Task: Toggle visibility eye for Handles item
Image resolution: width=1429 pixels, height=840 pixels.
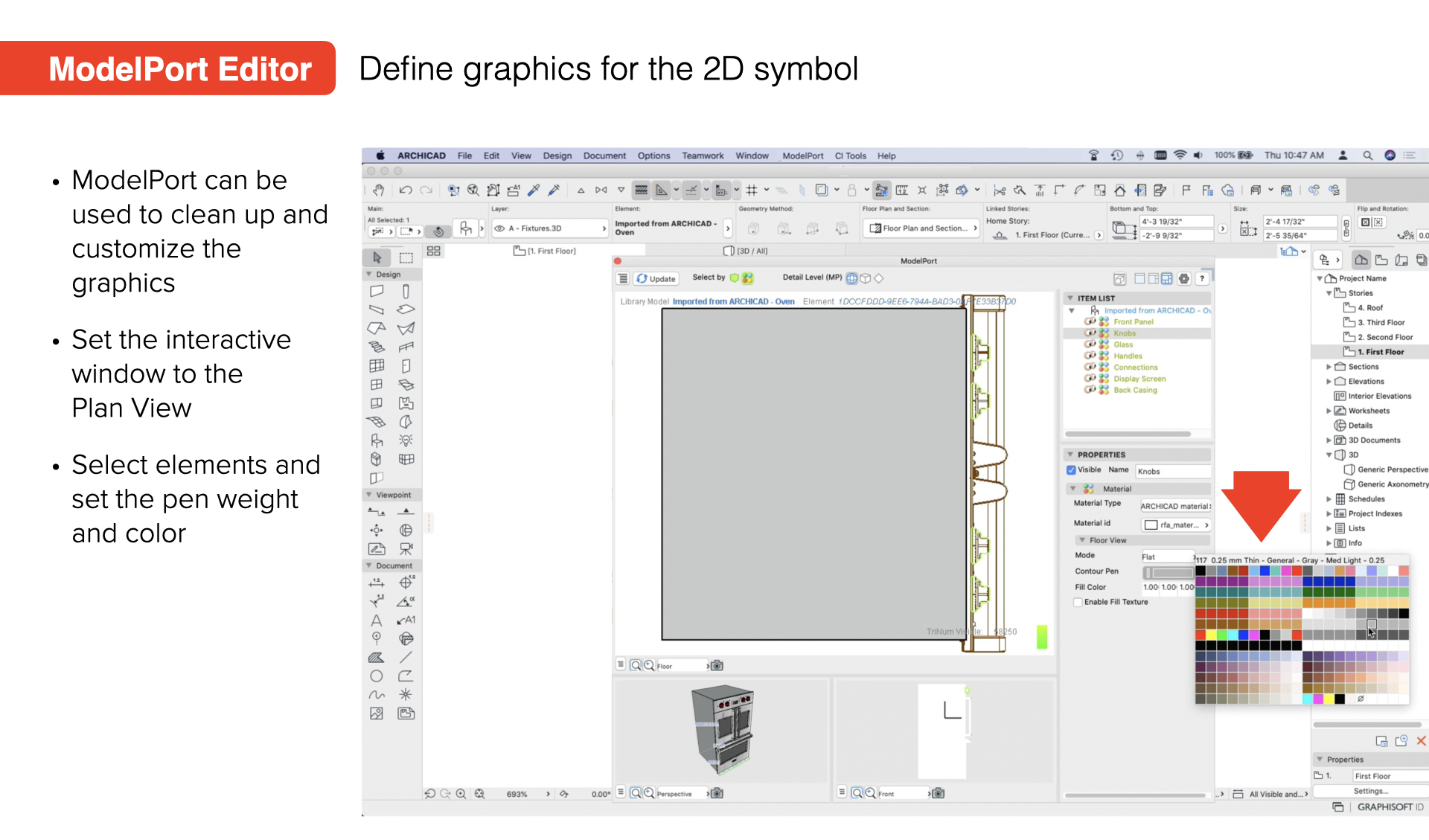Action: [x=1090, y=356]
